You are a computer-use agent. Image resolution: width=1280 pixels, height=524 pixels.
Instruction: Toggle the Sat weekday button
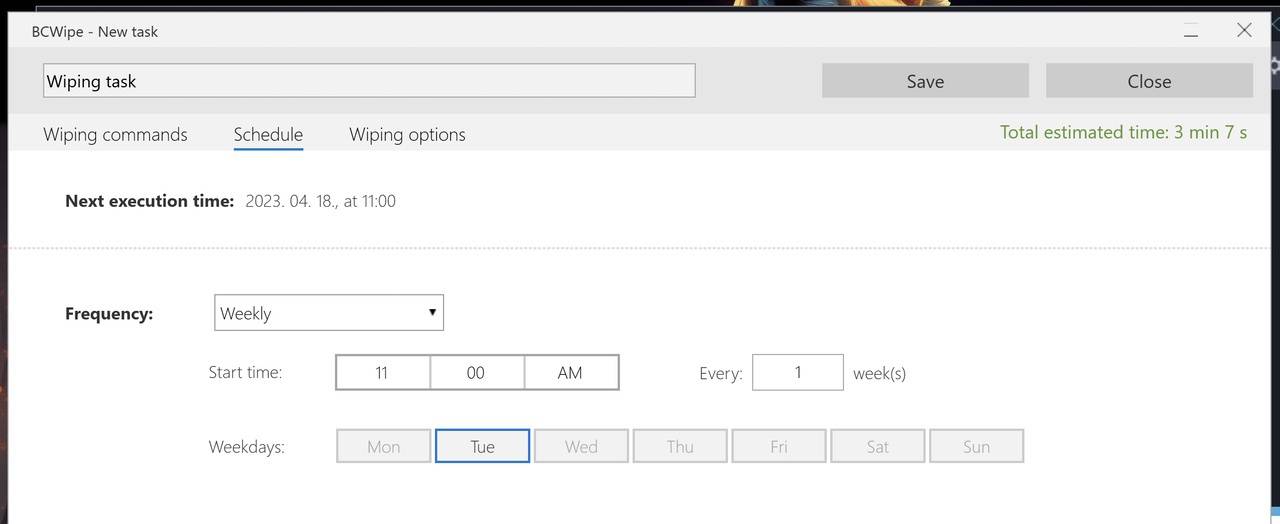coord(877,446)
